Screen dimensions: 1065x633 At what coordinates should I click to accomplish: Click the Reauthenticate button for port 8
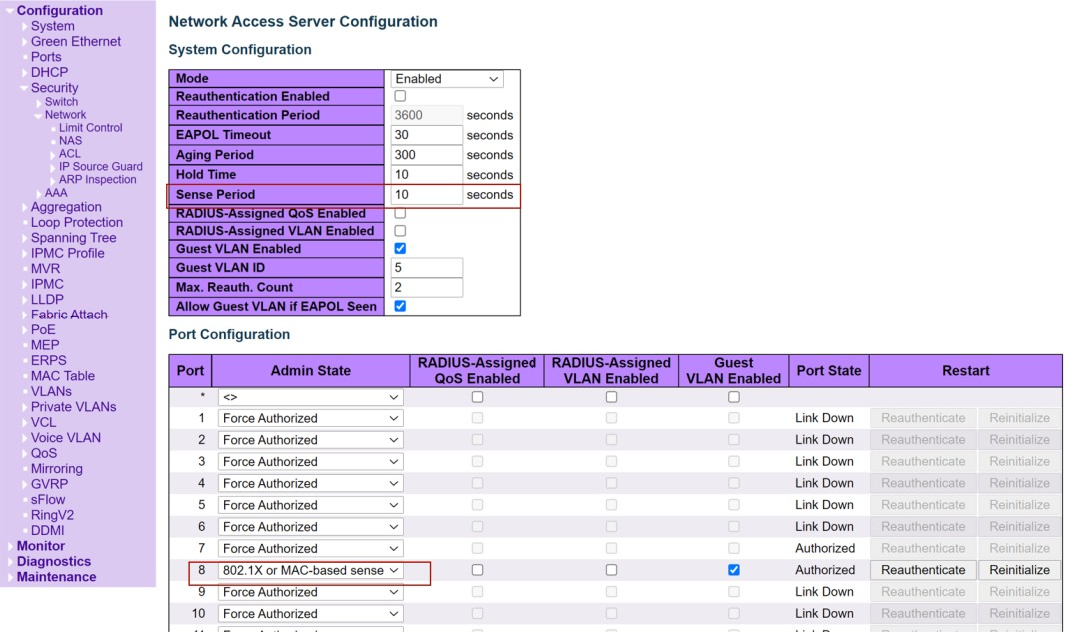coord(922,569)
